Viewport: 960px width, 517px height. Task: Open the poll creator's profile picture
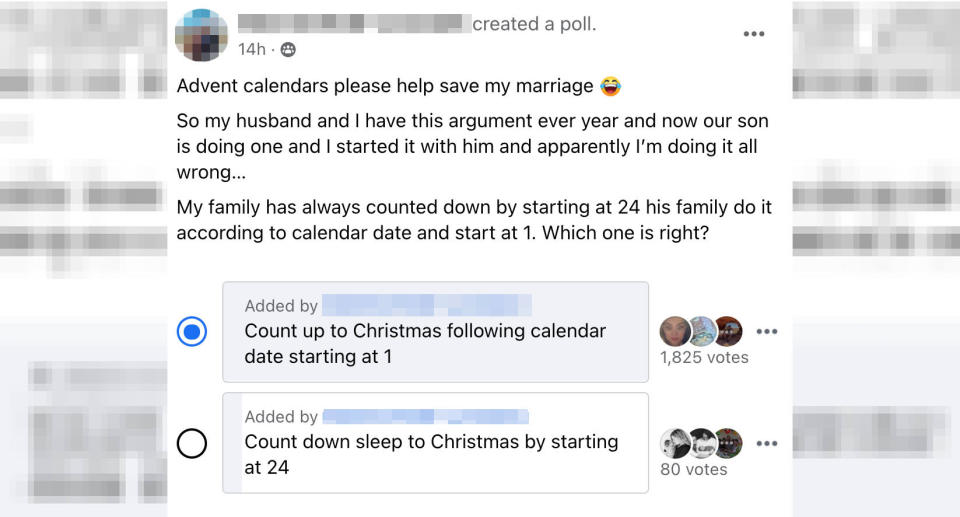(x=201, y=35)
